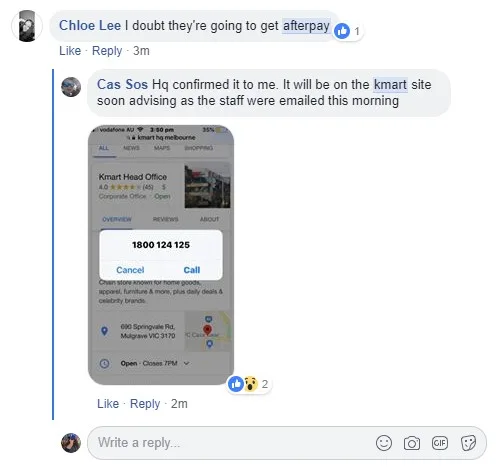Open the GIF selector in reply box

click(x=440, y=443)
